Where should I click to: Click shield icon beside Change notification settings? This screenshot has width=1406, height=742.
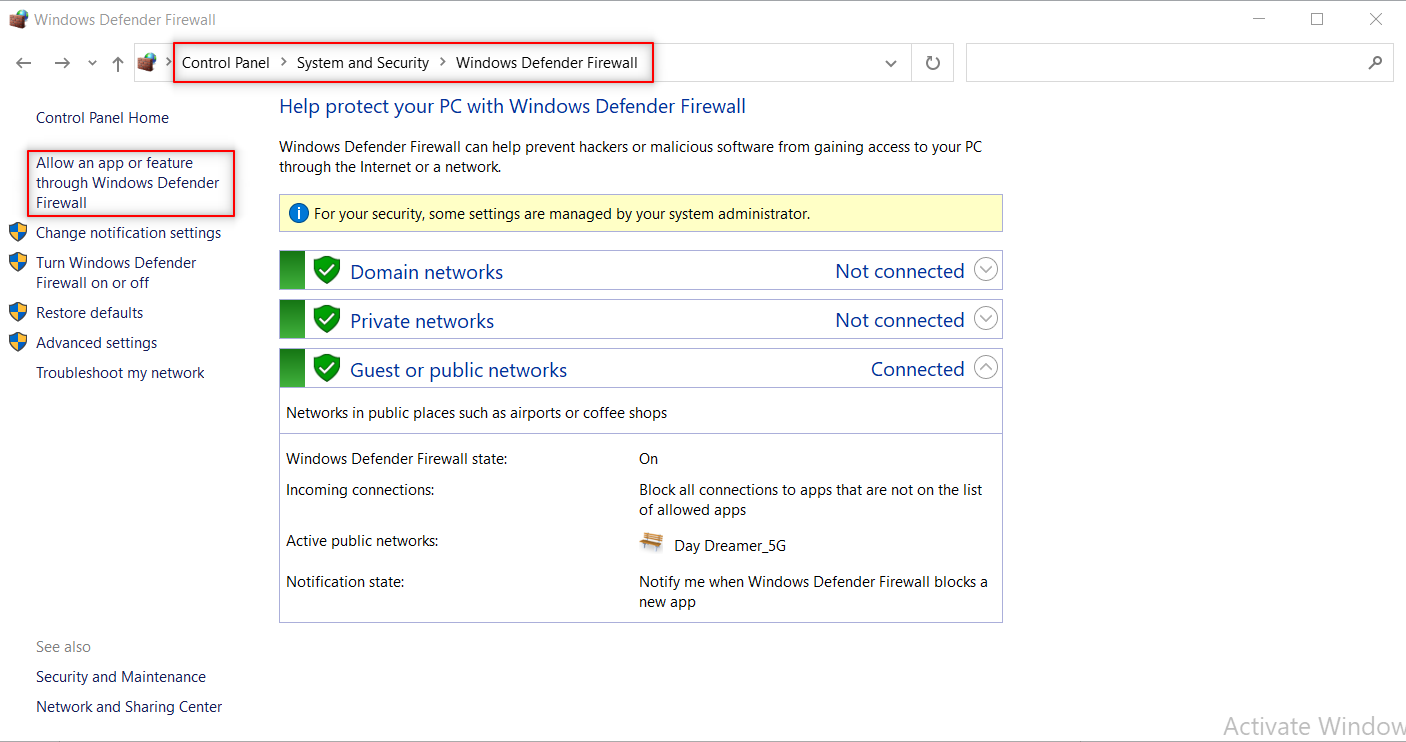(18, 232)
